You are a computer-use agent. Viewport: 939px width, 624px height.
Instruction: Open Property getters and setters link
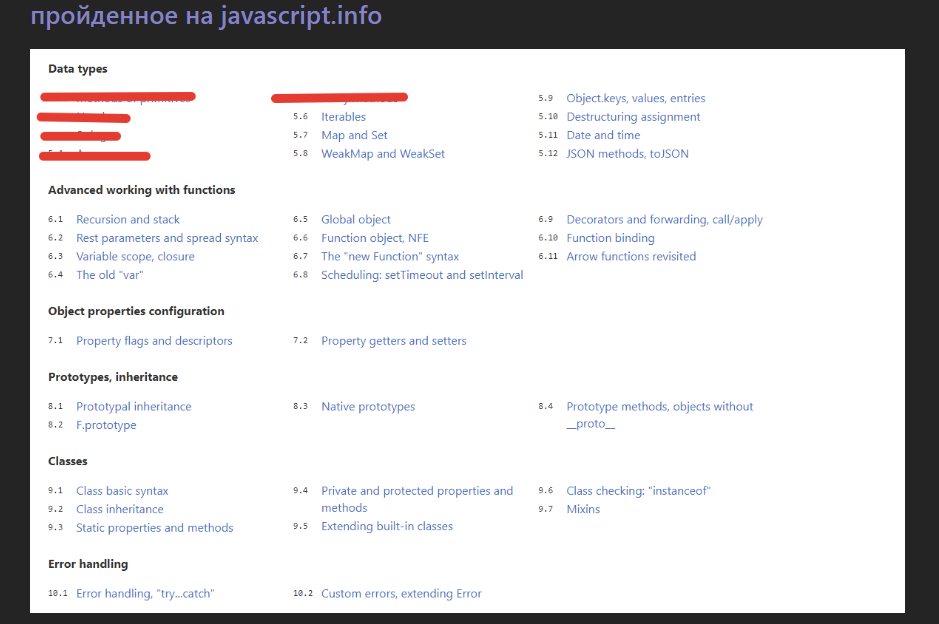tap(393, 341)
